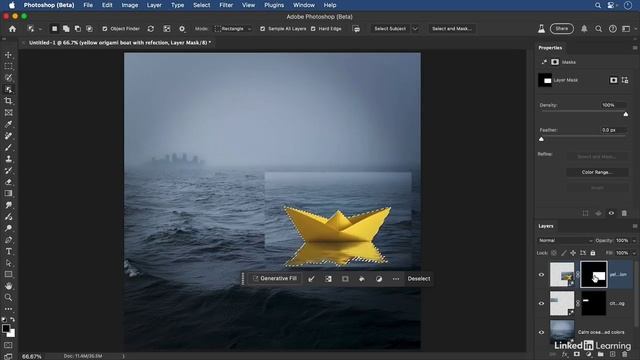This screenshot has height=360, width=640.
Task: Select the Object Selection tool in the left toolbar
Action: [x=8, y=89]
